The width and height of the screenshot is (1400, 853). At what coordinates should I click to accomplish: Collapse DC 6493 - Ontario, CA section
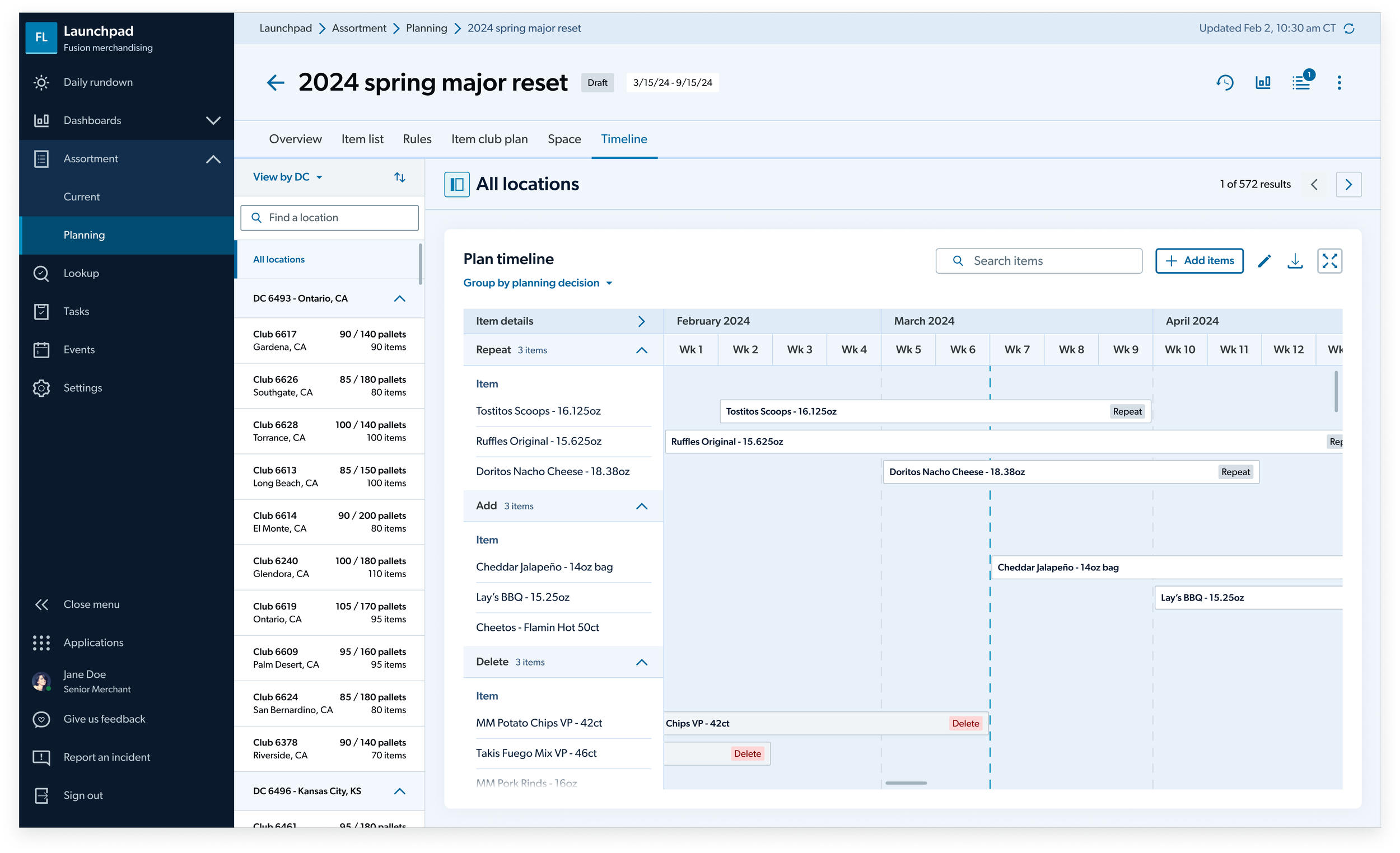tap(399, 298)
